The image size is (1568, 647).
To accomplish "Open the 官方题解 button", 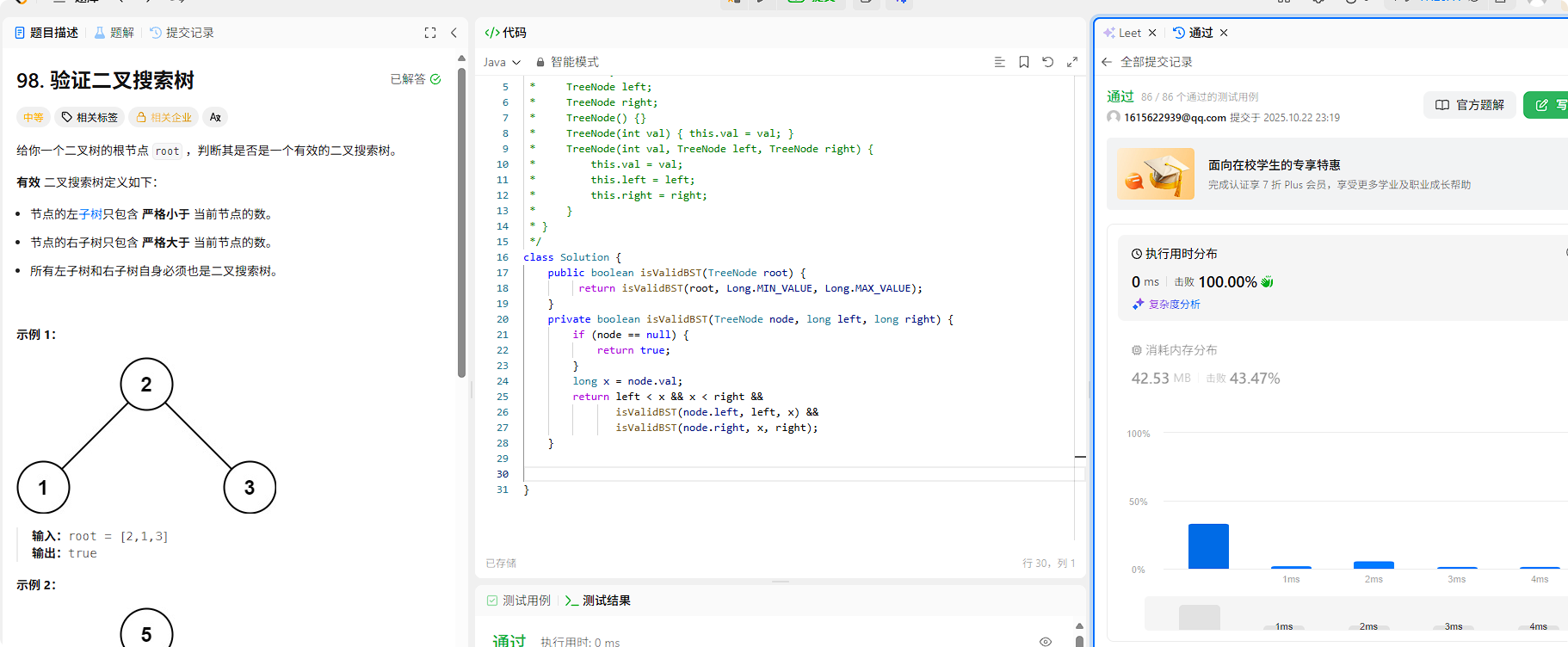I will click(x=1469, y=105).
